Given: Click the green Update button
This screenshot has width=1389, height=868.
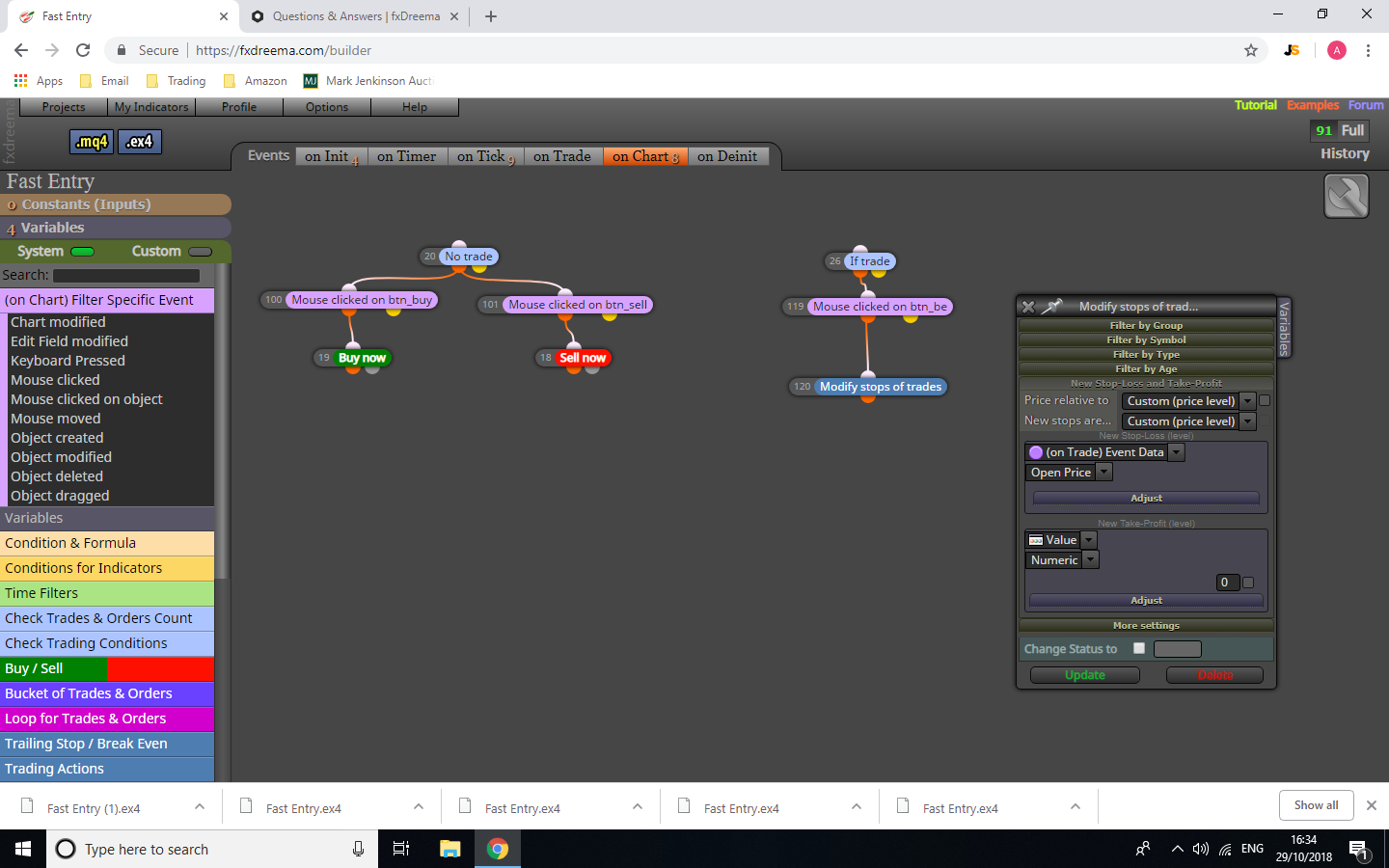Looking at the screenshot, I should tap(1085, 675).
